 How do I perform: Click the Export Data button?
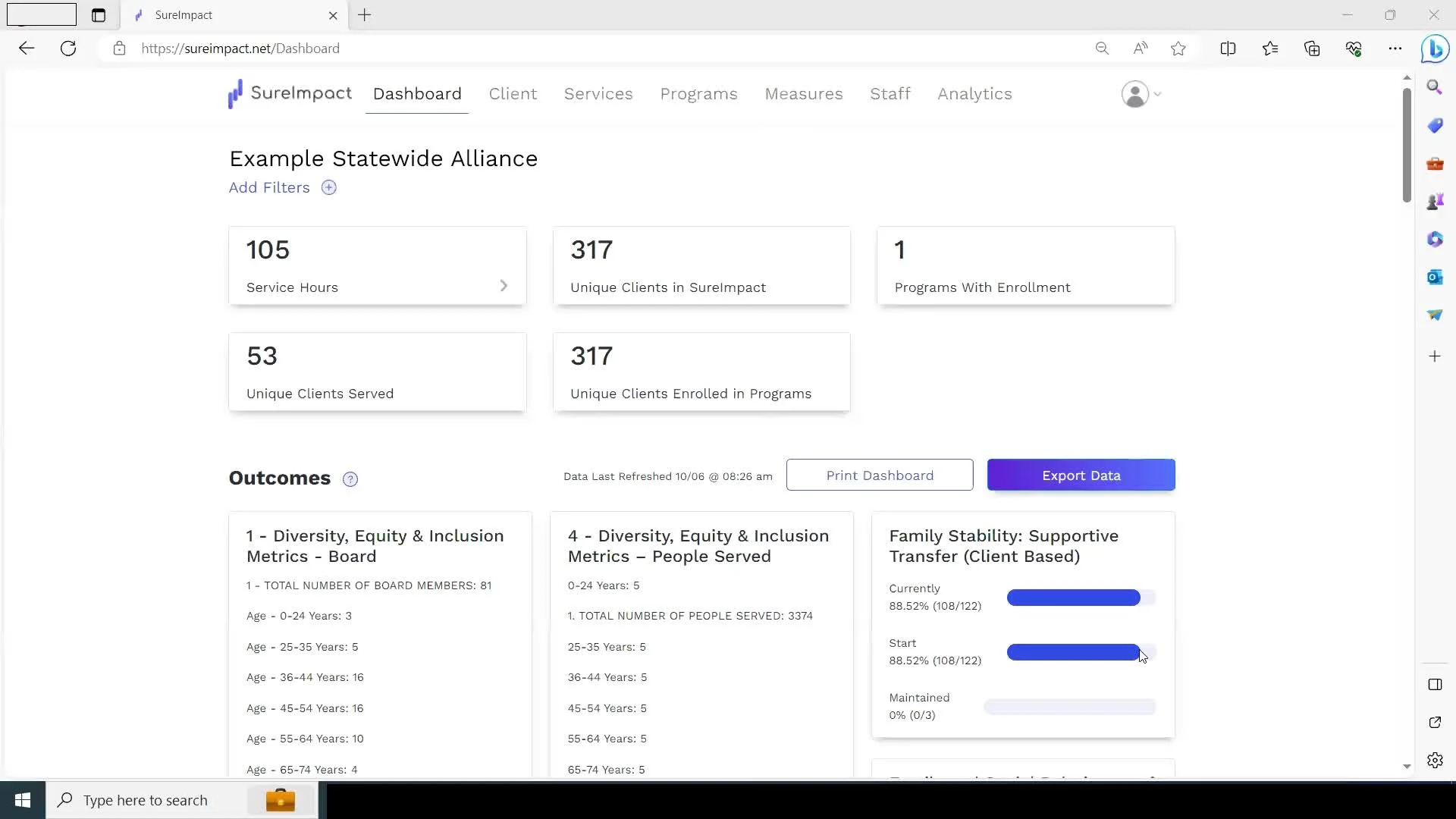[x=1081, y=475]
